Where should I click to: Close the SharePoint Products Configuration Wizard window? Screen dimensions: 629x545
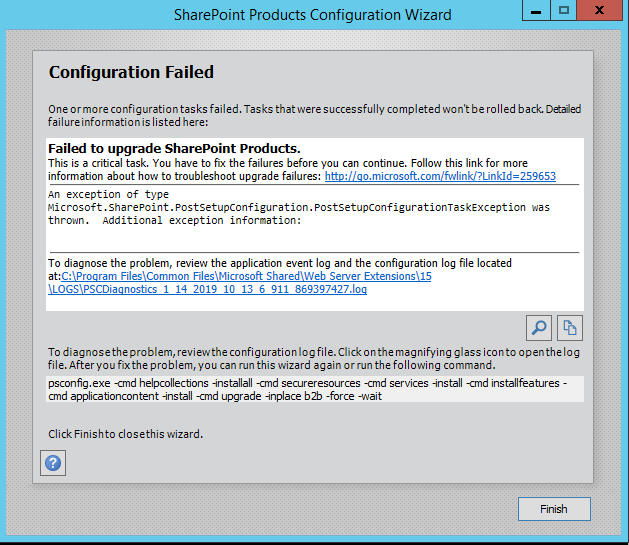click(x=599, y=10)
